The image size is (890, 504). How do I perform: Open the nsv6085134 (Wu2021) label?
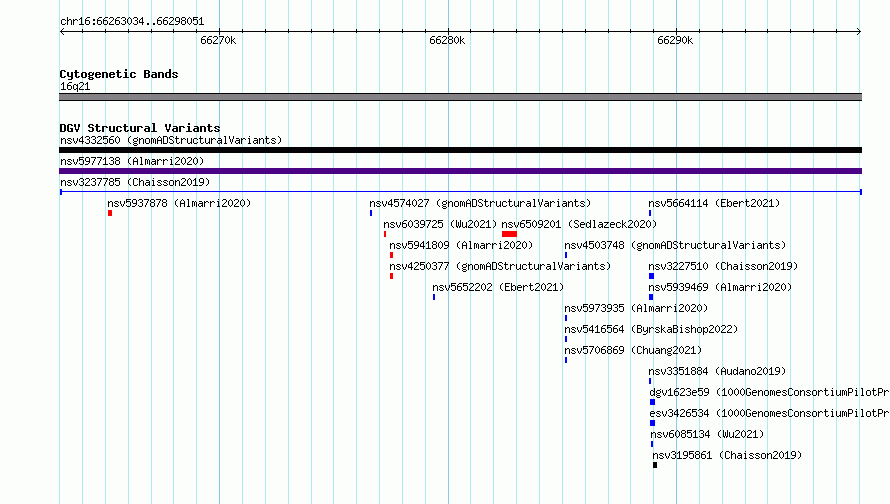[x=707, y=434]
